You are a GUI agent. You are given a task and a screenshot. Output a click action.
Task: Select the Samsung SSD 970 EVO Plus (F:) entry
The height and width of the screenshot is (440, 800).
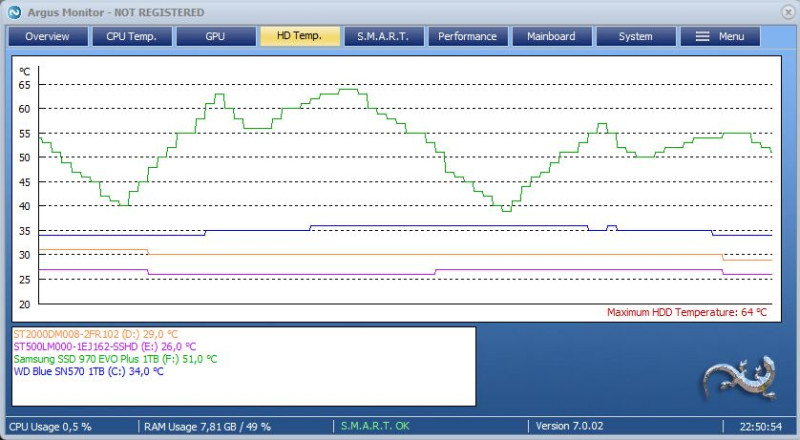tap(115, 359)
